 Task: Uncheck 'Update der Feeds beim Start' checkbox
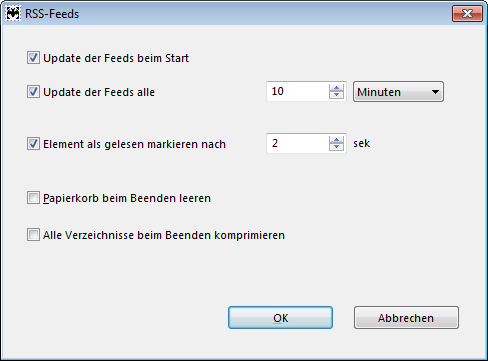(33, 58)
